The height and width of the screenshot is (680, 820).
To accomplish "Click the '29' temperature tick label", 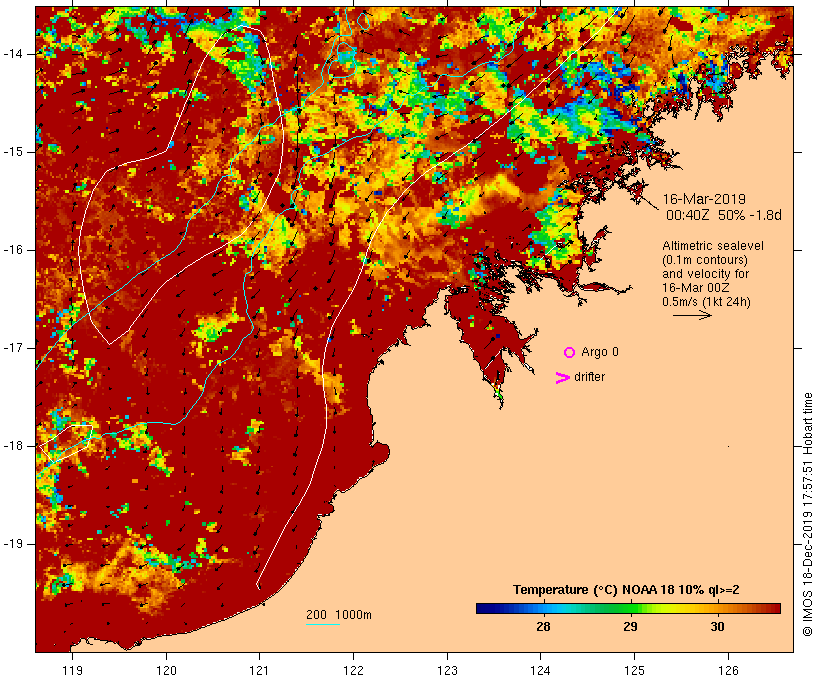I will (x=630, y=627).
